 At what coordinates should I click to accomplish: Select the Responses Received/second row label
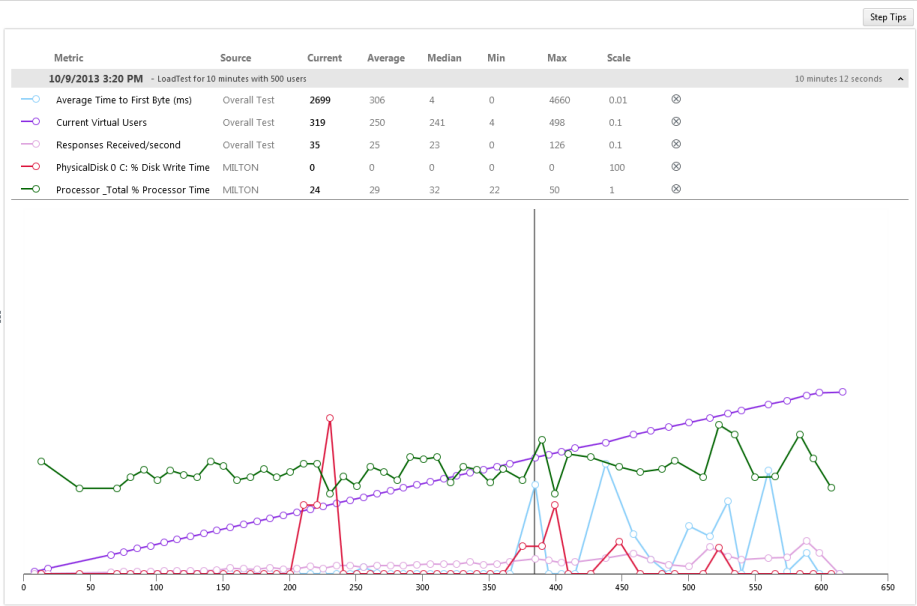click(x=118, y=145)
